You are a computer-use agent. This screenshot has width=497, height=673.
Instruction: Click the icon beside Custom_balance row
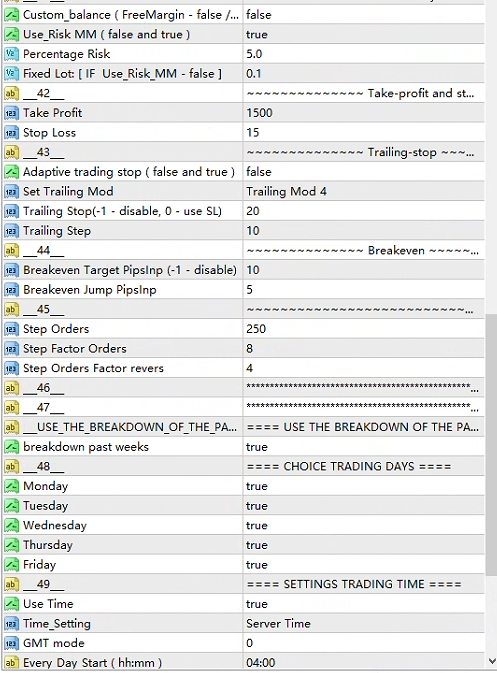click(12, 15)
